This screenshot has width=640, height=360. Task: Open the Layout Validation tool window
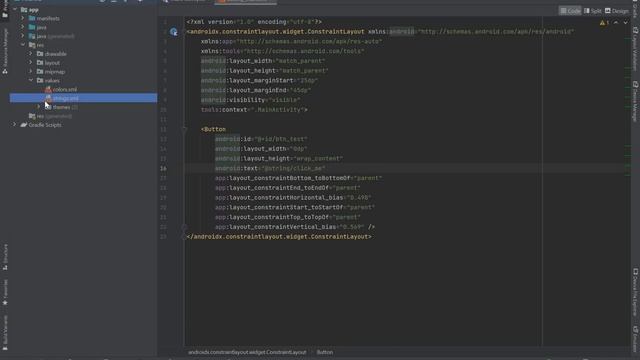tap(635, 49)
